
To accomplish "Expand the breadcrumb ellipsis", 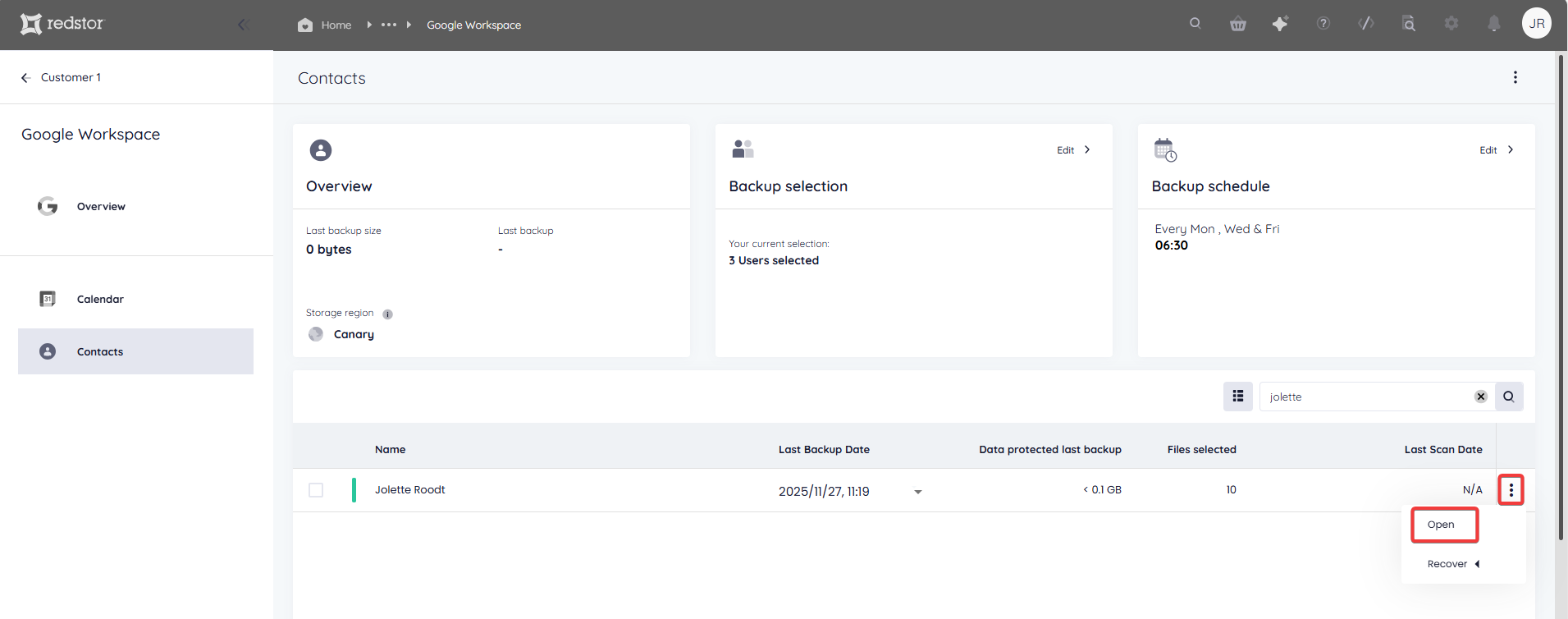I will point(389,25).
